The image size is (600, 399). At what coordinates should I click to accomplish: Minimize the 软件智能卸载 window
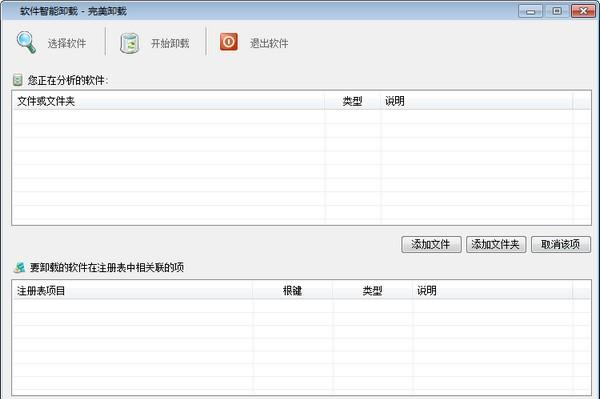[530, 11]
